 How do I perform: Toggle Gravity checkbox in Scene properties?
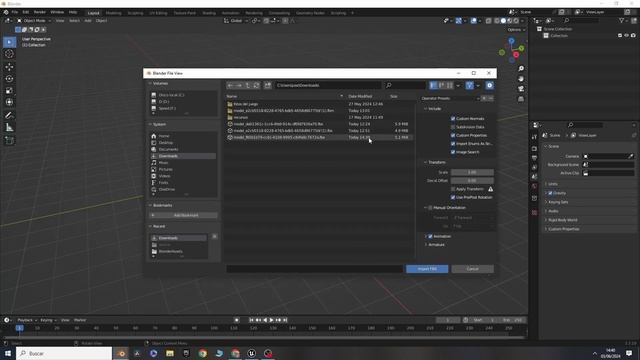point(550,193)
